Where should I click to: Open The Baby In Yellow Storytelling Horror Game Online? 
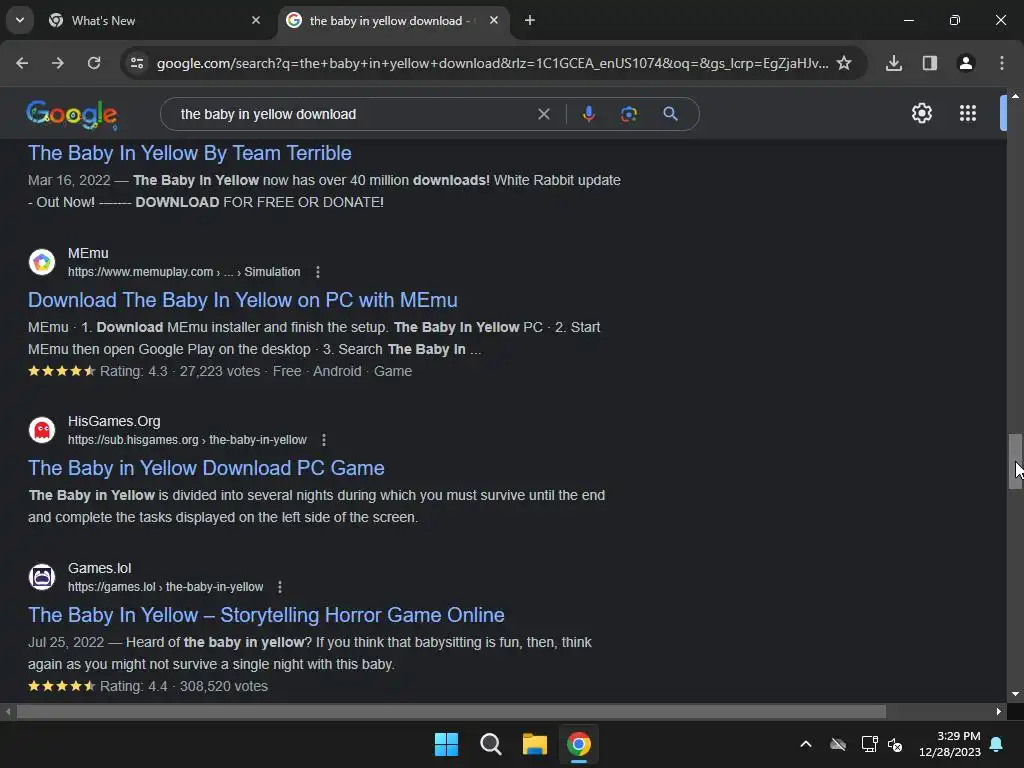pyautogui.click(x=266, y=615)
